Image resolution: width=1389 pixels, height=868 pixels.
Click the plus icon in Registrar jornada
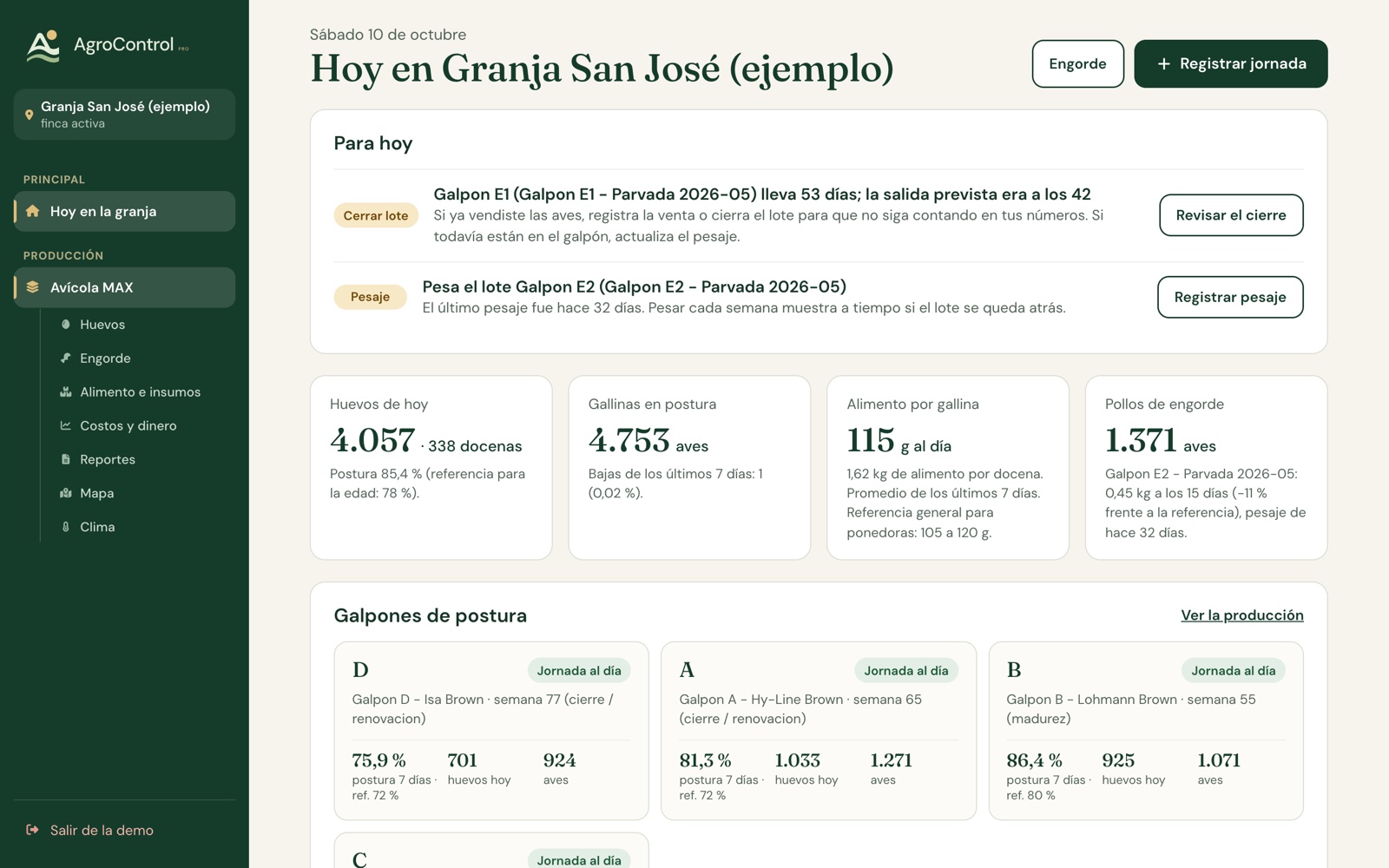tap(1164, 63)
